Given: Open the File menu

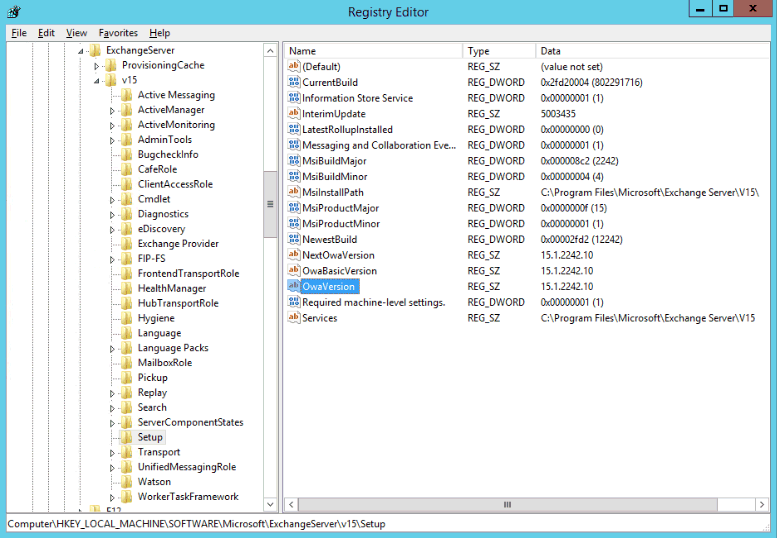Looking at the screenshot, I should click(x=19, y=33).
